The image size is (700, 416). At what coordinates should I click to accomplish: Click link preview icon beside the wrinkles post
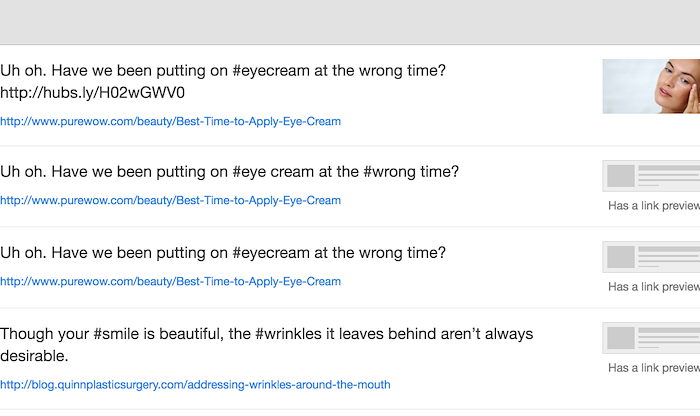(651, 338)
